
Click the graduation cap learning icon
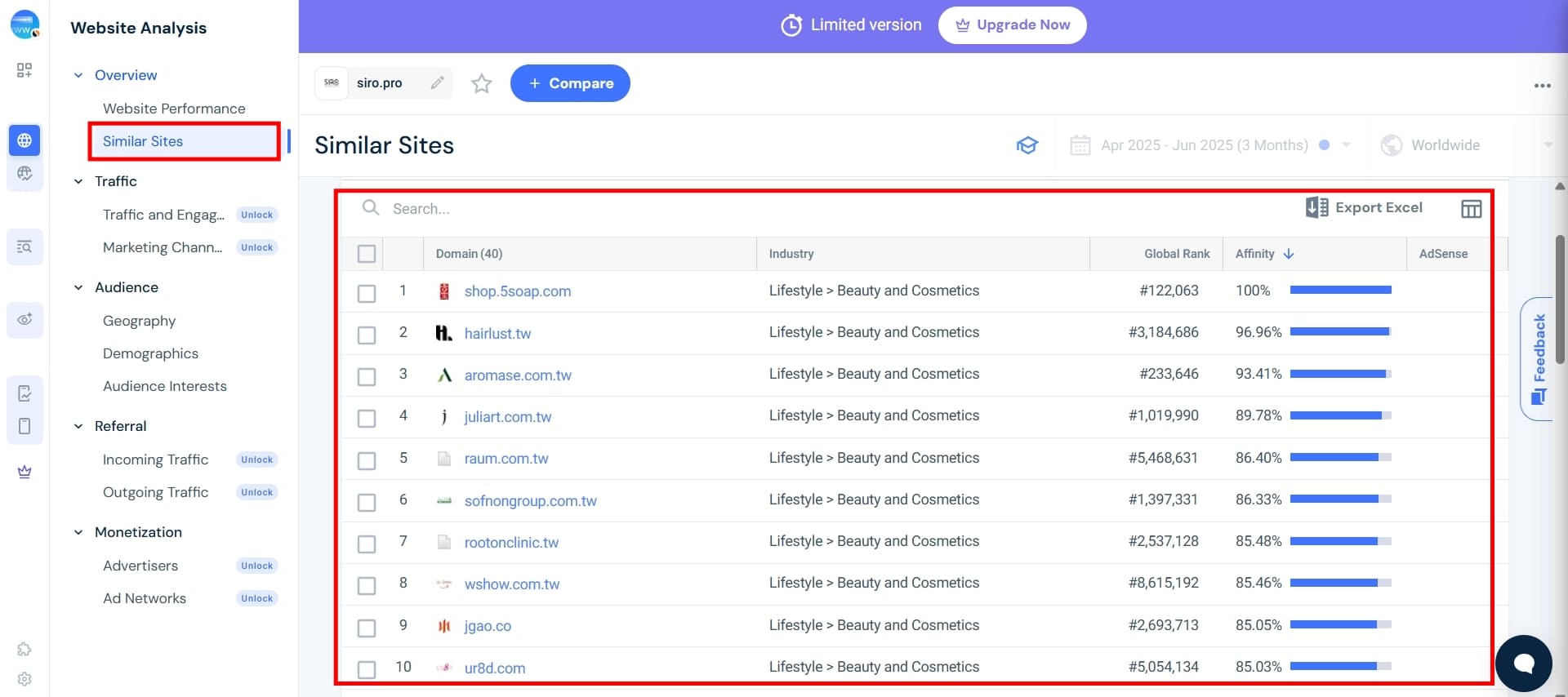click(x=1027, y=145)
